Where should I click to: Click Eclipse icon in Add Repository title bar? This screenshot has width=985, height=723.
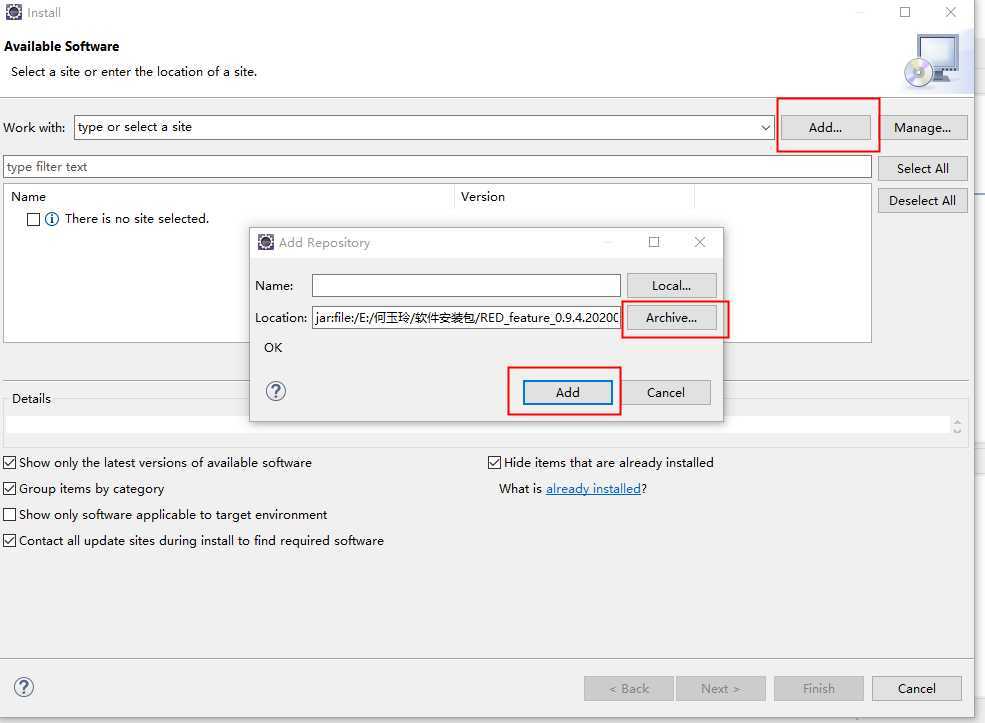pyautogui.click(x=266, y=242)
